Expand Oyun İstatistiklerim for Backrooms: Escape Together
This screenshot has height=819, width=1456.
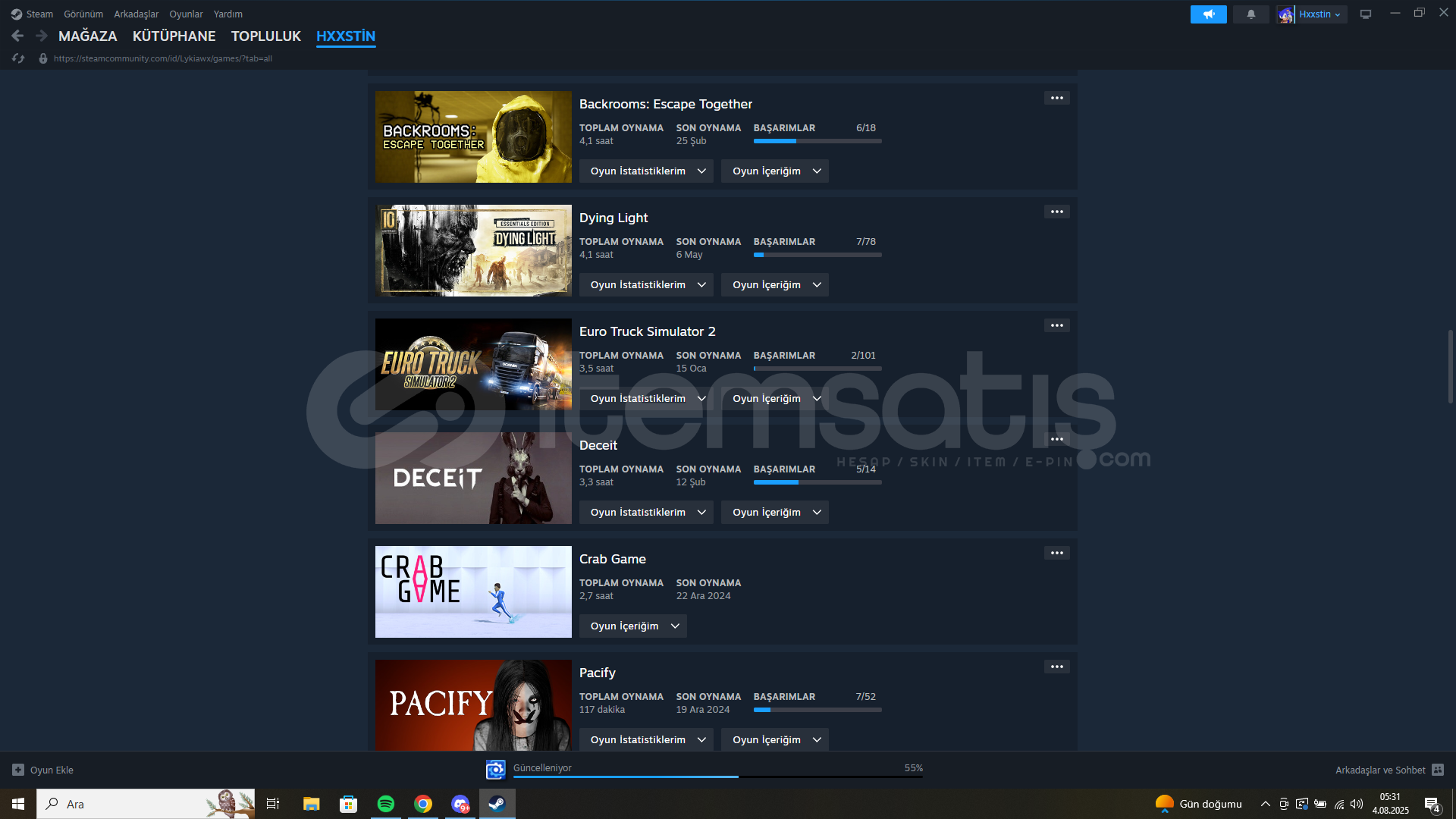tap(646, 171)
